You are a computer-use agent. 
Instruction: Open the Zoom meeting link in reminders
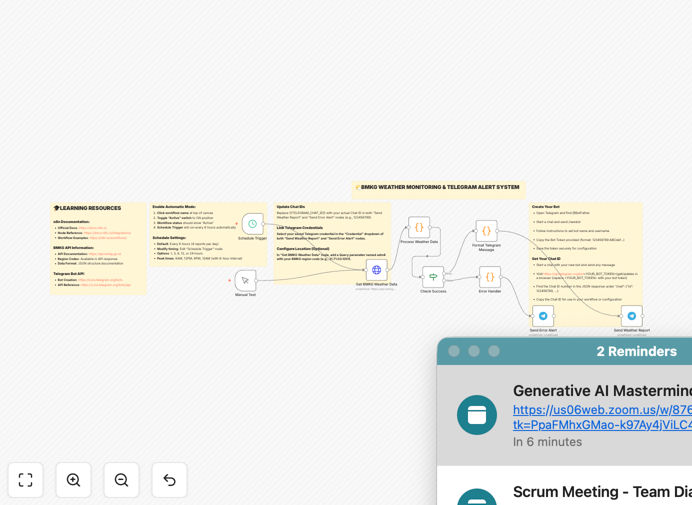point(602,417)
